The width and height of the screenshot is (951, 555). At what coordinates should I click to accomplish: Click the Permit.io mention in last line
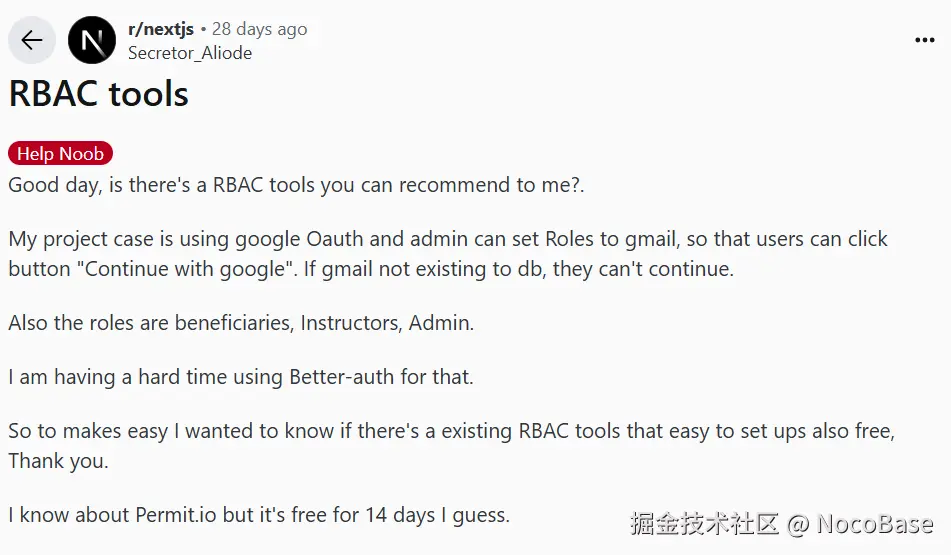[175, 515]
